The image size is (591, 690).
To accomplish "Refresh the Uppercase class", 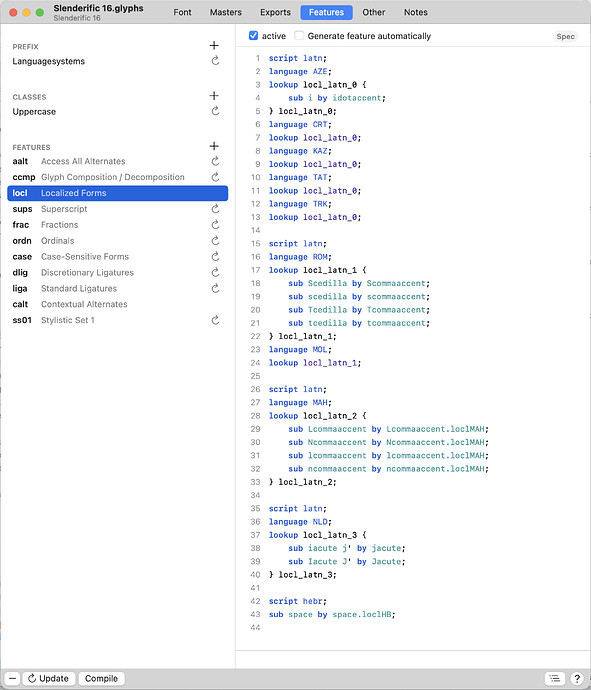I will pyautogui.click(x=215, y=111).
